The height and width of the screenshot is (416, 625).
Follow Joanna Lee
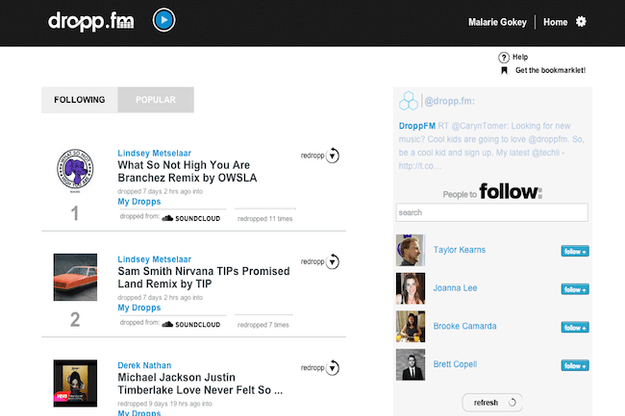click(x=575, y=289)
